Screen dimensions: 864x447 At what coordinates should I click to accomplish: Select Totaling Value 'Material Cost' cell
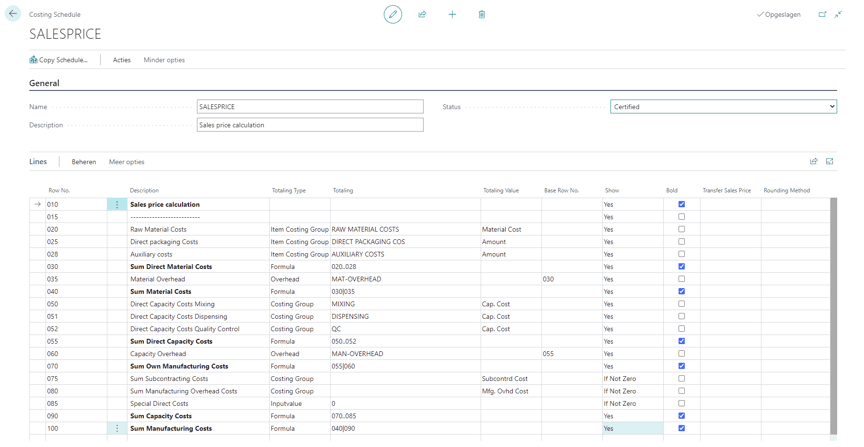coord(511,229)
